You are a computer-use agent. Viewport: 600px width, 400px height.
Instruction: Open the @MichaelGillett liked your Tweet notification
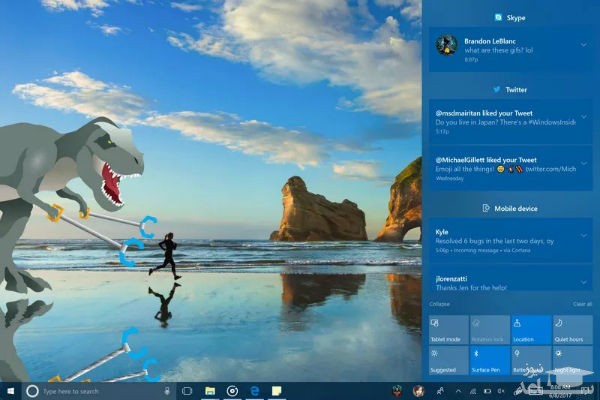tap(511, 168)
